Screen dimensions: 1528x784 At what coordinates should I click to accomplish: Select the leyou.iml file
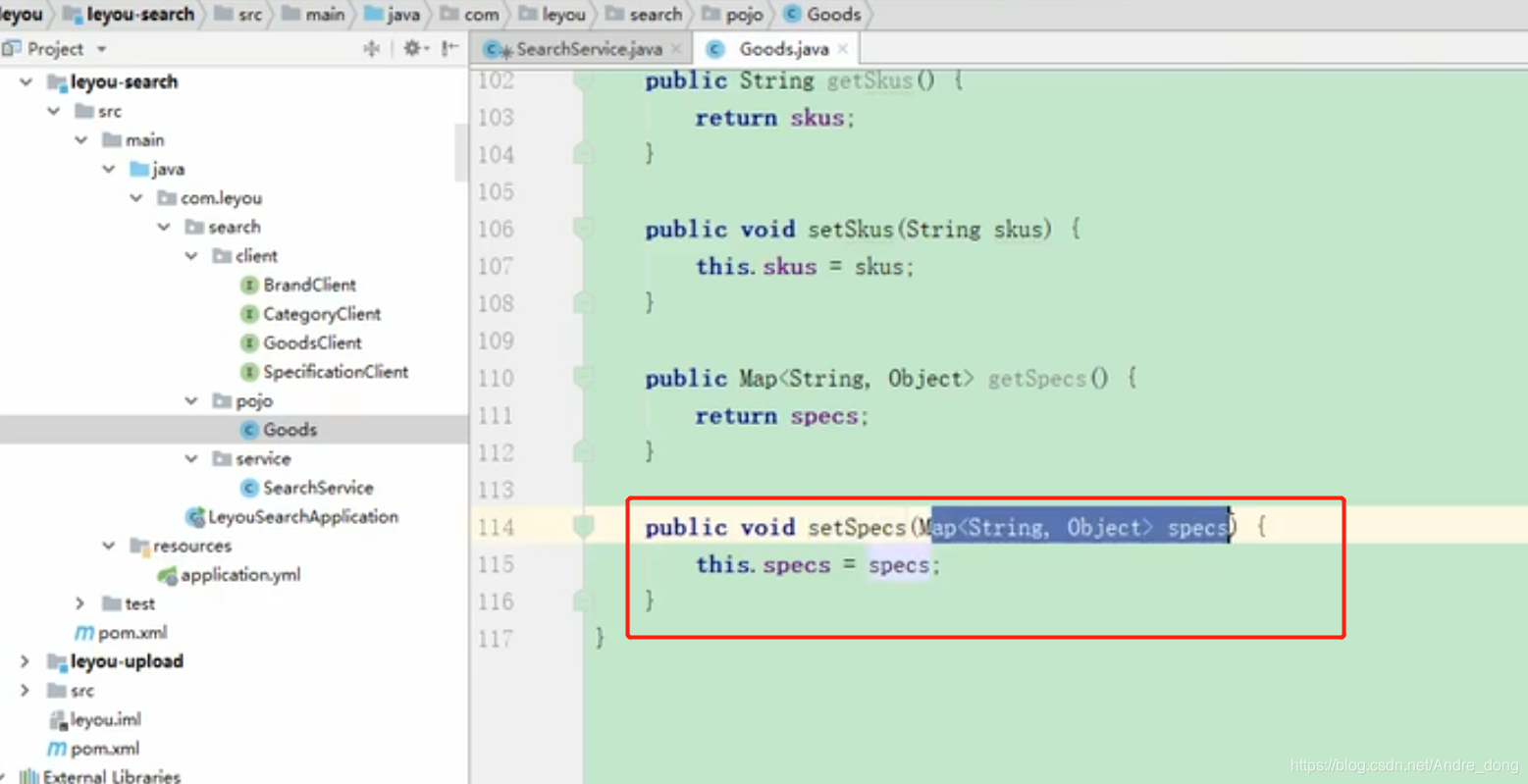[x=105, y=720]
